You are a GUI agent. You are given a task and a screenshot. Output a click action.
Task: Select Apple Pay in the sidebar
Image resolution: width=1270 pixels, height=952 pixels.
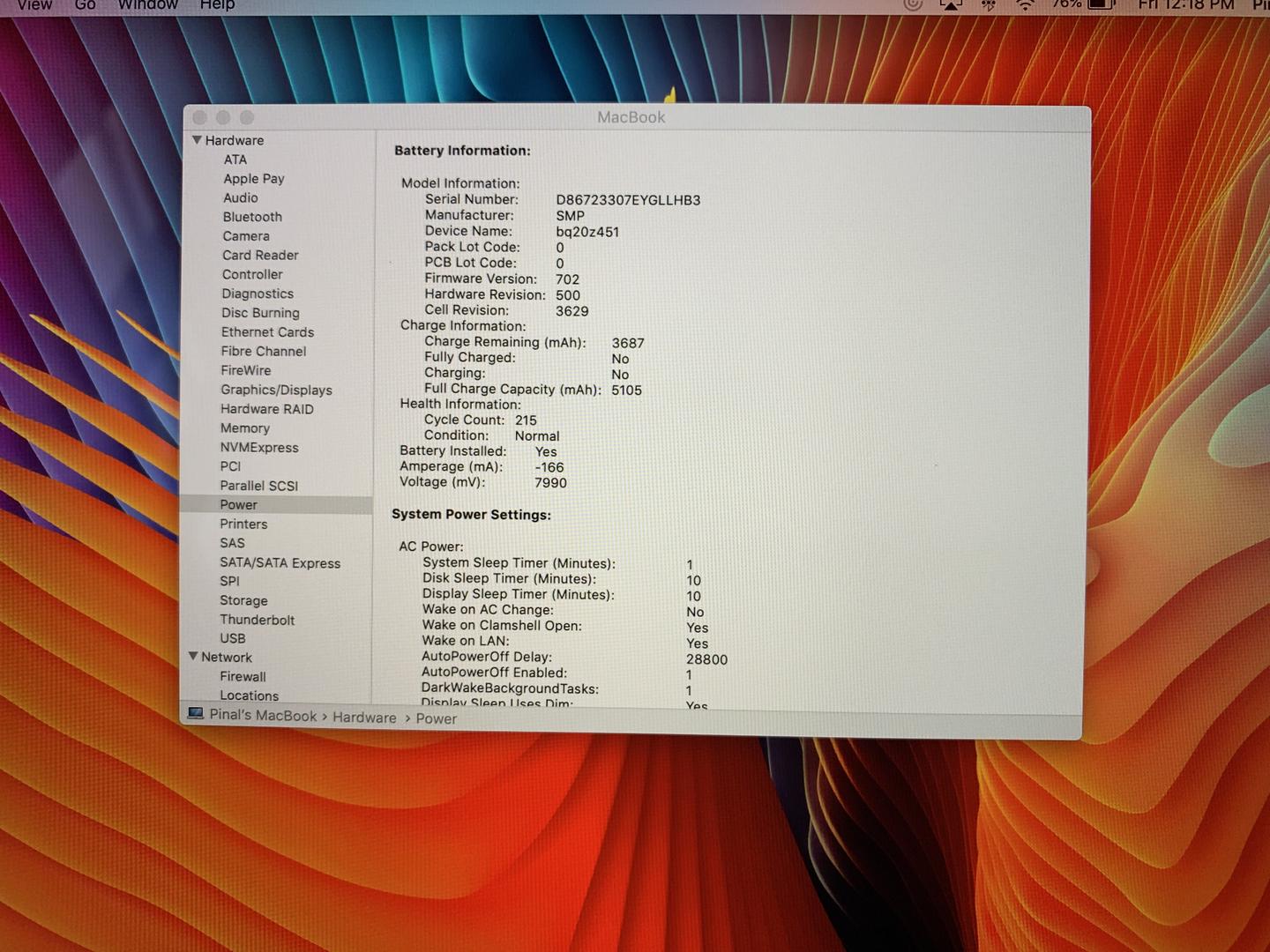[254, 179]
